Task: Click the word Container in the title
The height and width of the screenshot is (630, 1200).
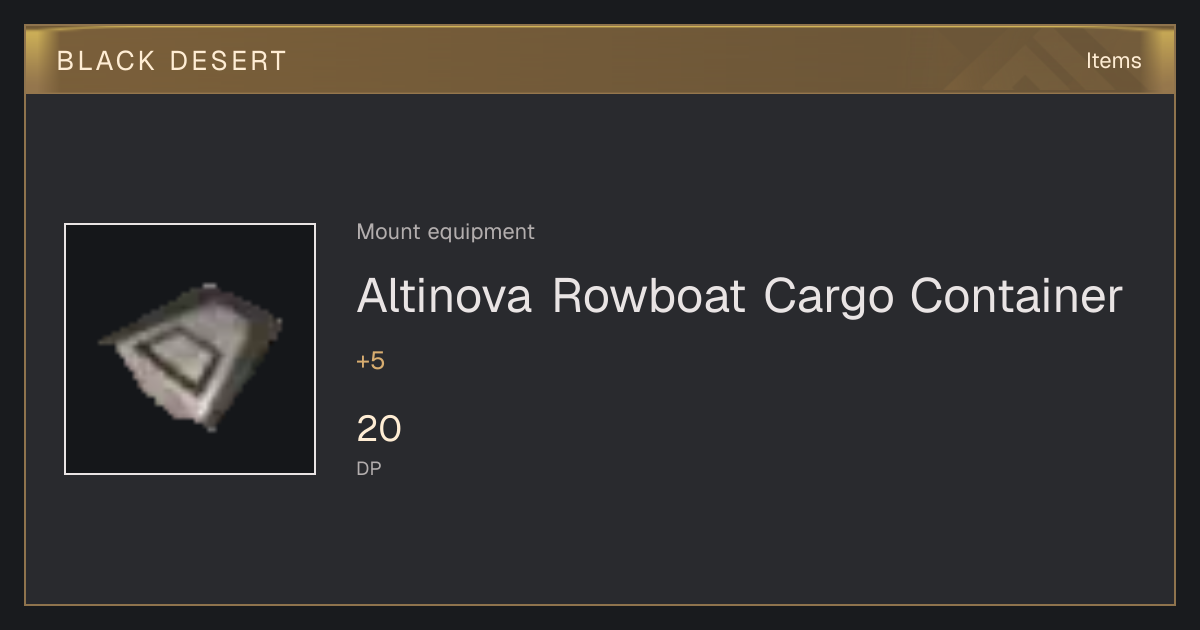Action: click(1017, 296)
